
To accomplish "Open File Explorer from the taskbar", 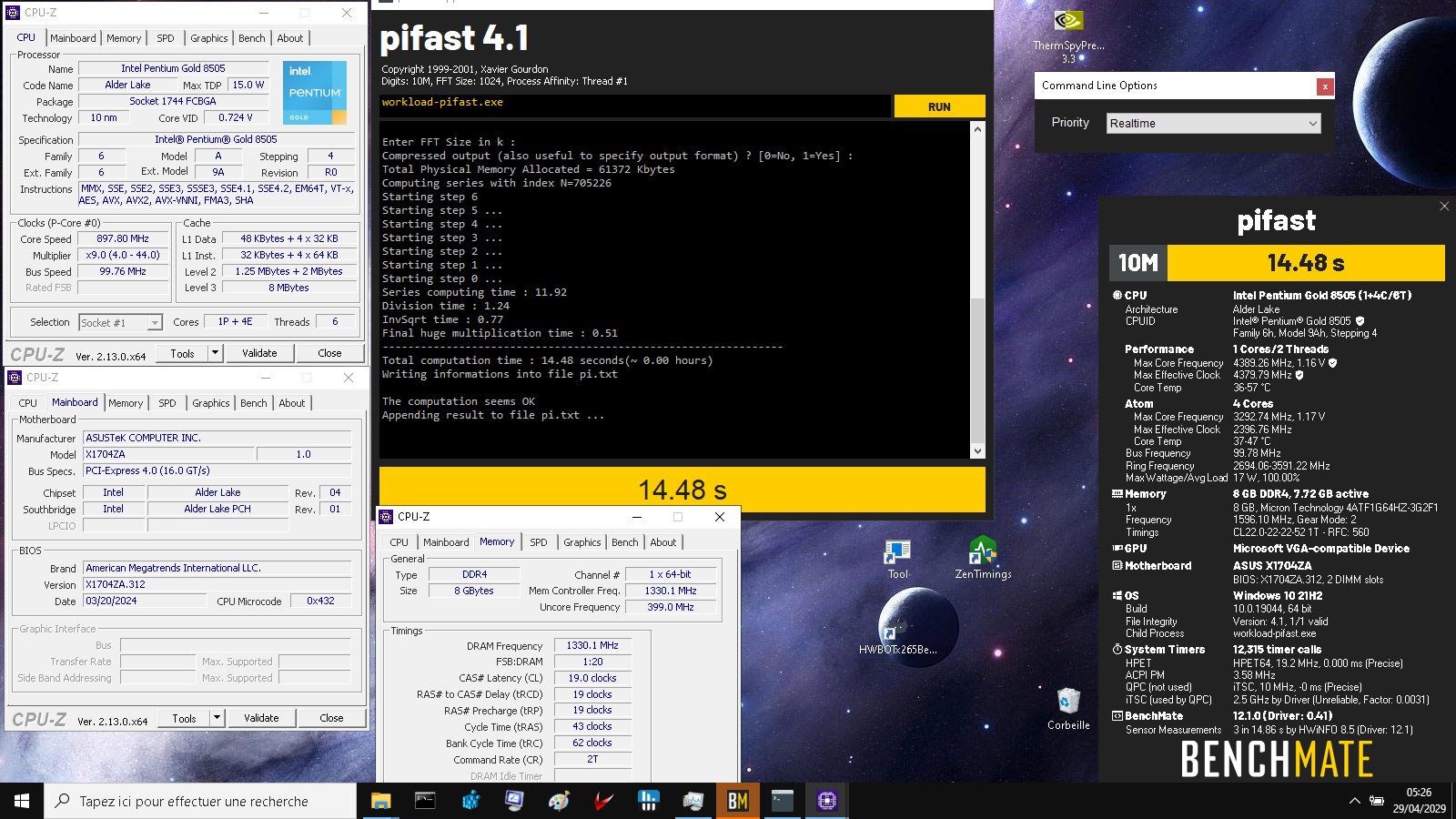I will (x=380, y=801).
